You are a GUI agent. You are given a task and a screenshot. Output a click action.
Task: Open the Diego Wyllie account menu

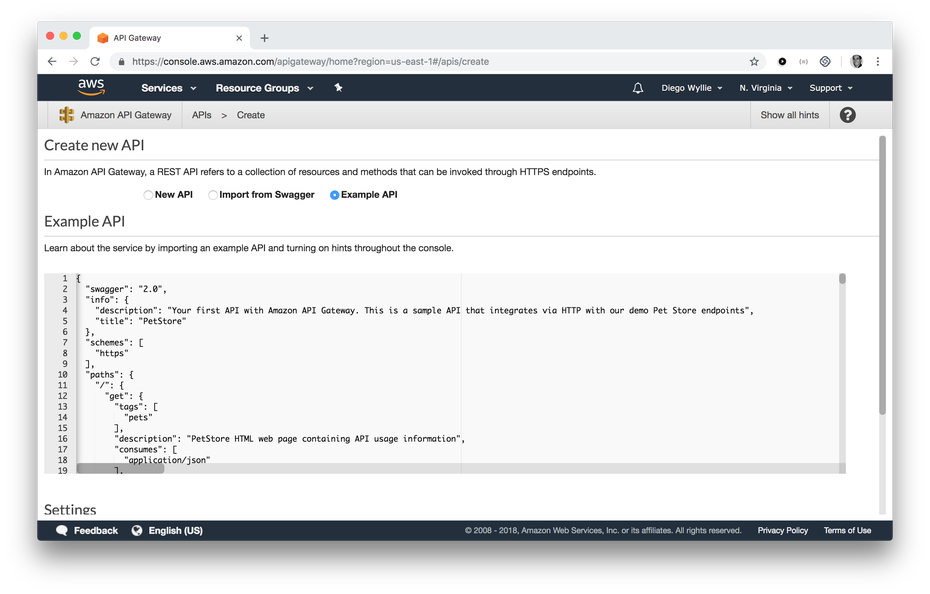tap(692, 88)
